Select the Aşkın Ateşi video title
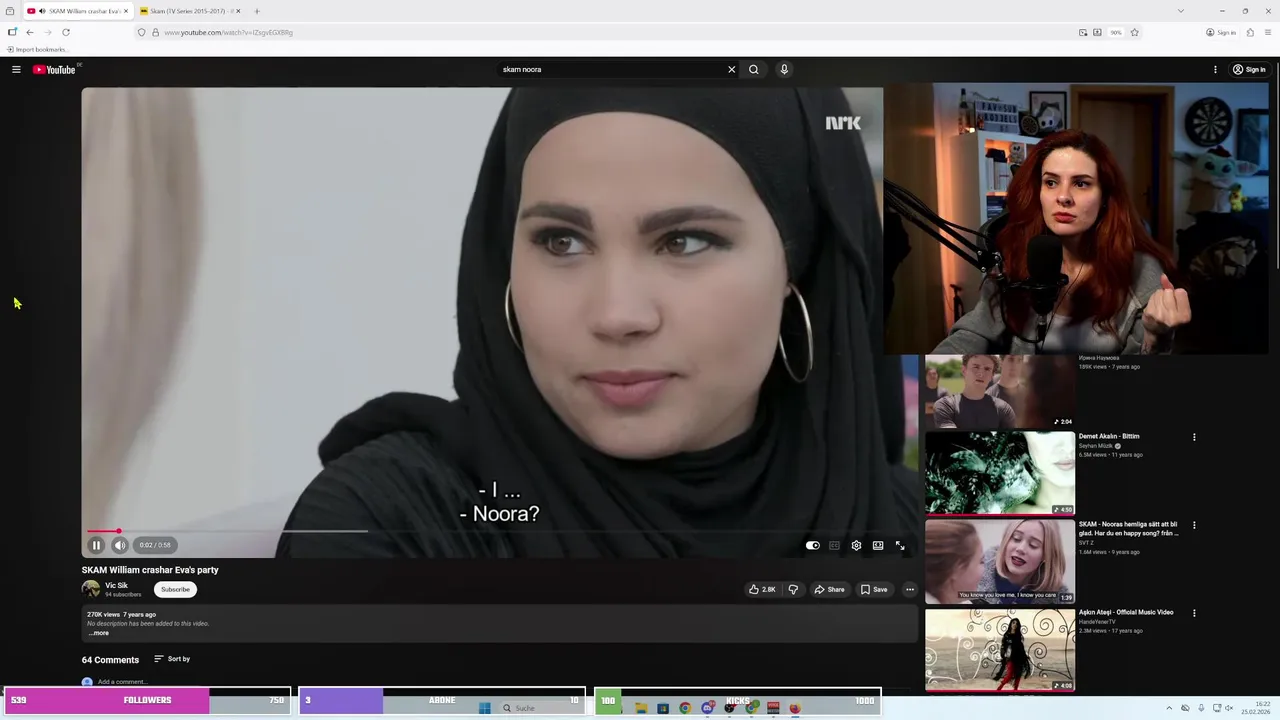 [x=1126, y=612]
